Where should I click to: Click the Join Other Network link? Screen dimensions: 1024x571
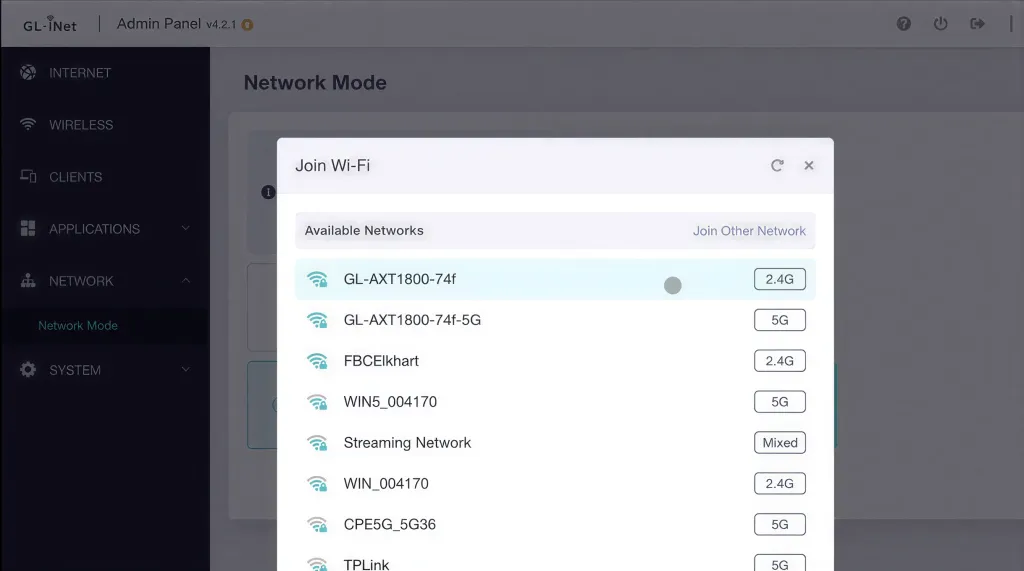pyautogui.click(x=749, y=231)
